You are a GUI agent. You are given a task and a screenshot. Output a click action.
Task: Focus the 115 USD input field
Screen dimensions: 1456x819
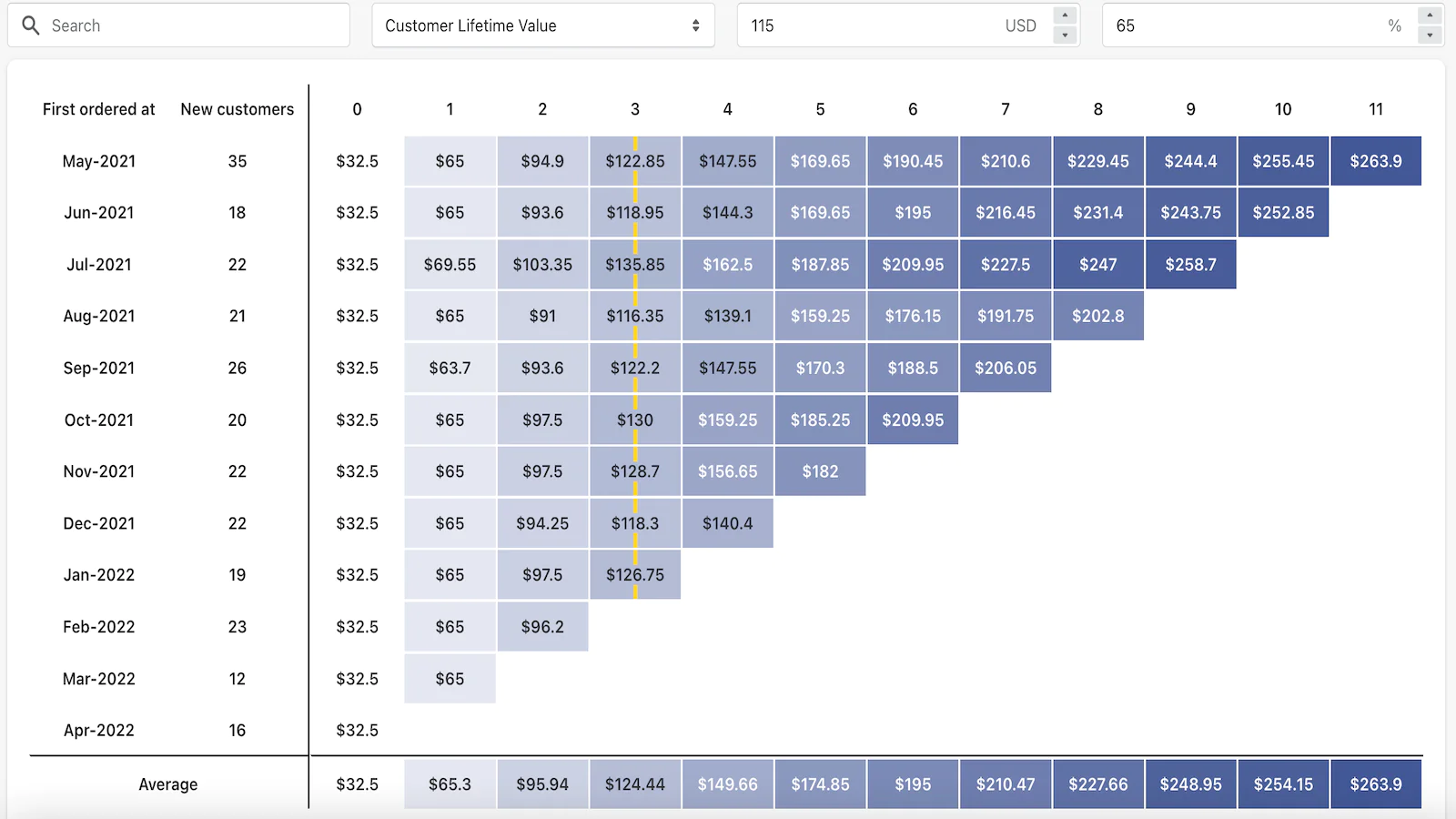(x=874, y=25)
